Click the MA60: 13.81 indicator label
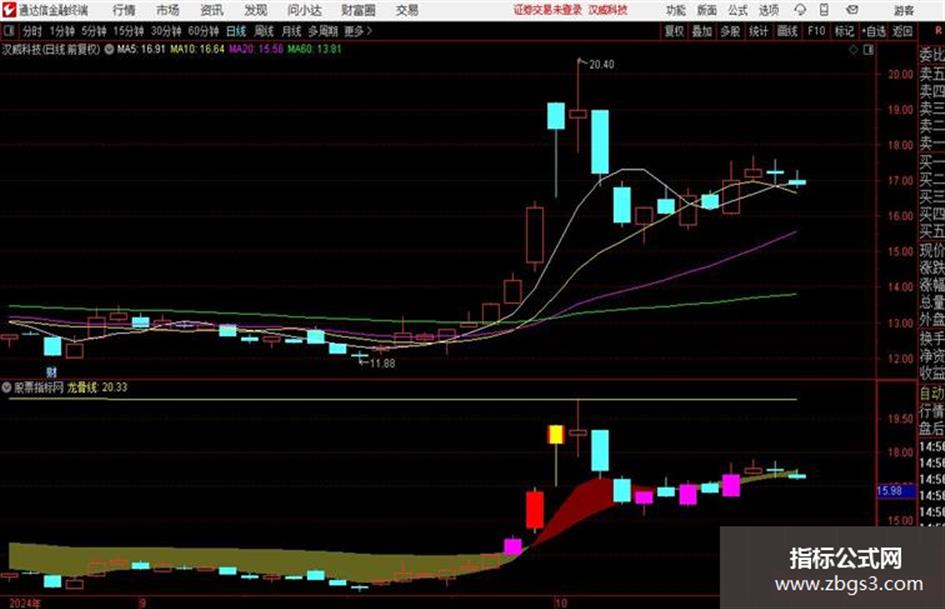The height and width of the screenshot is (609, 945). [x=314, y=49]
